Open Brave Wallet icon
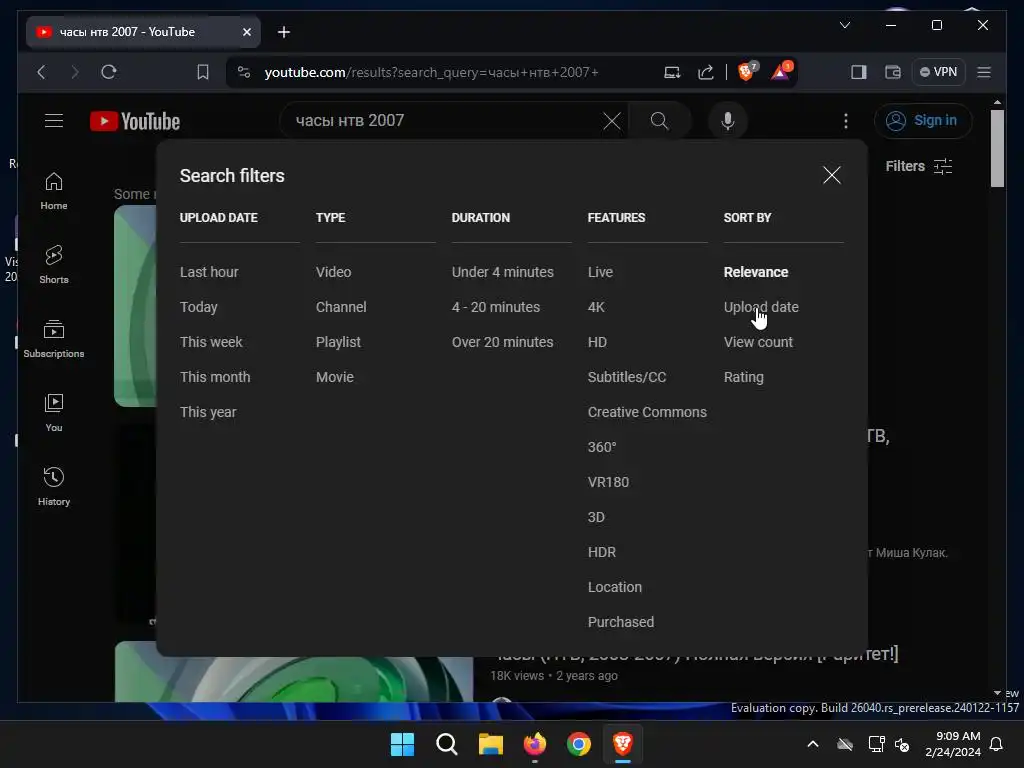This screenshot has width=1024, height=768. 893,72
